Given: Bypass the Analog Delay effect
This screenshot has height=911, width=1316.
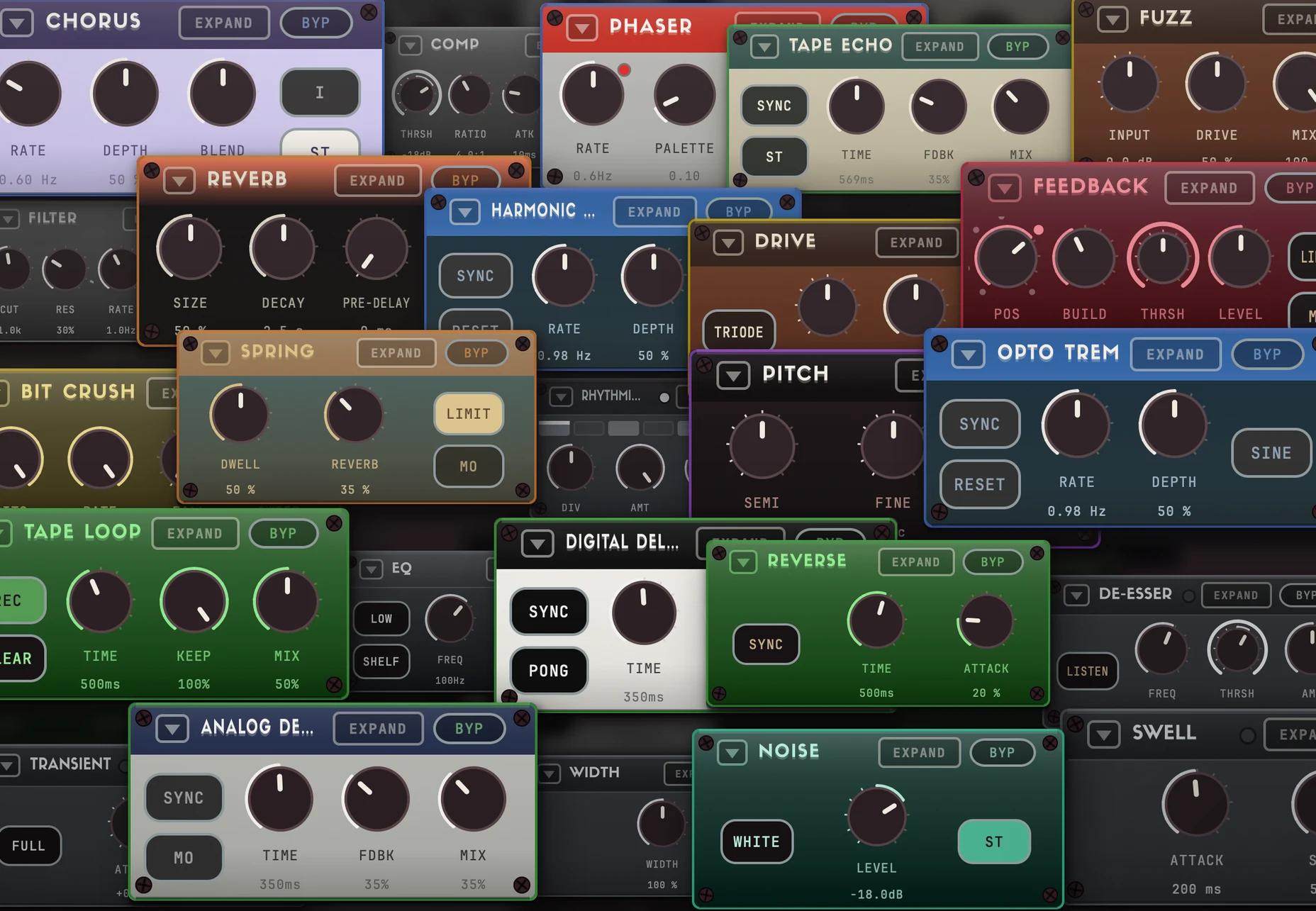Looking at the screenshot, I should [x=469, y=729].
